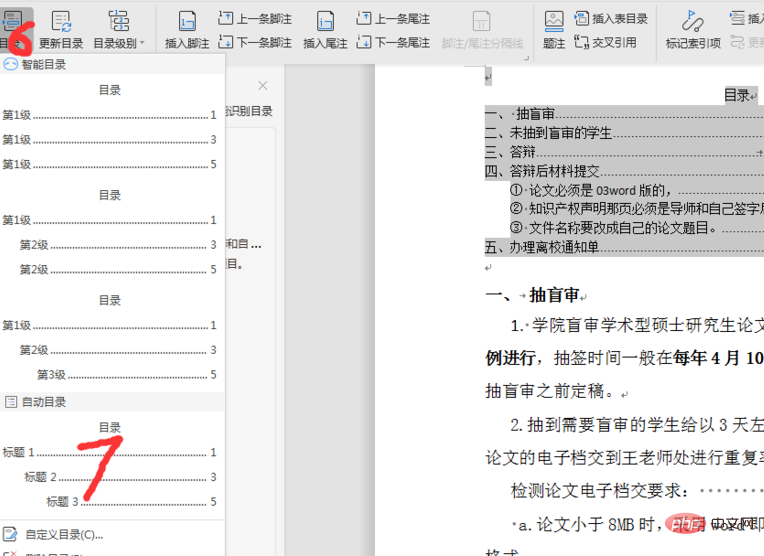Click TOC entry ③ 文件名称要改成自己的论文题目

pyautogui.click(x=637, y=228)
